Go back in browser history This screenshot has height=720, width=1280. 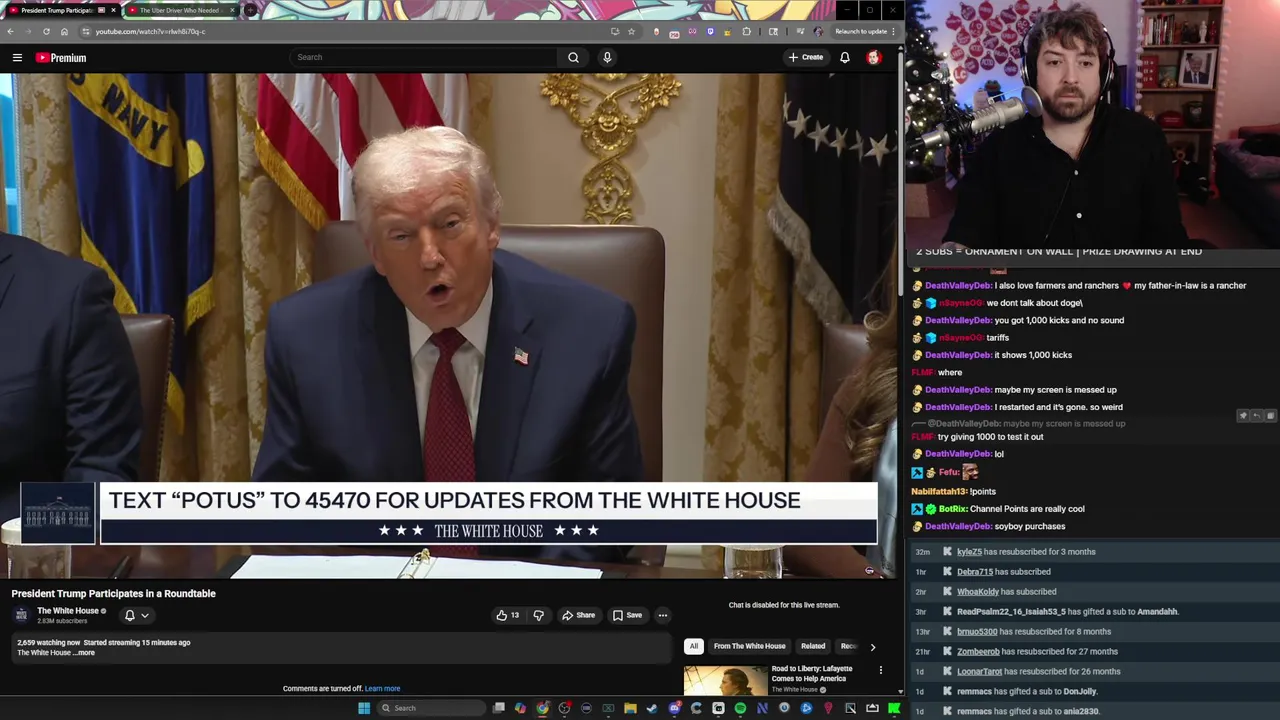[10, 31]
